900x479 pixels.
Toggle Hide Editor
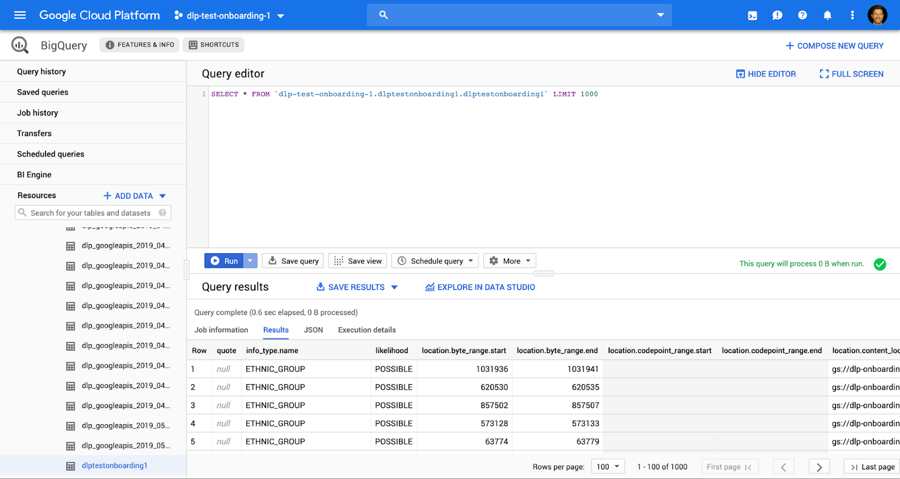(x=766, y=74)
